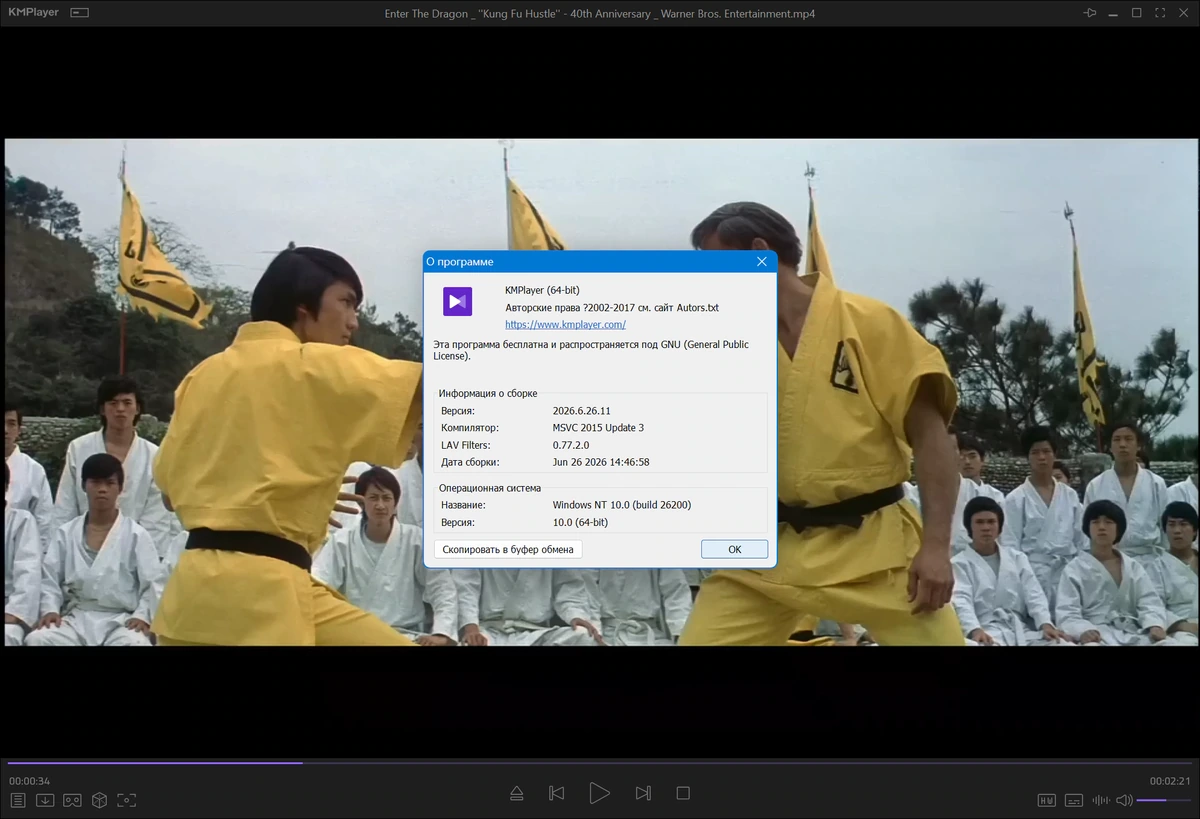Viewport: 1200px width, 819px height.
Task: Click the download video icon
Action: 45,800
